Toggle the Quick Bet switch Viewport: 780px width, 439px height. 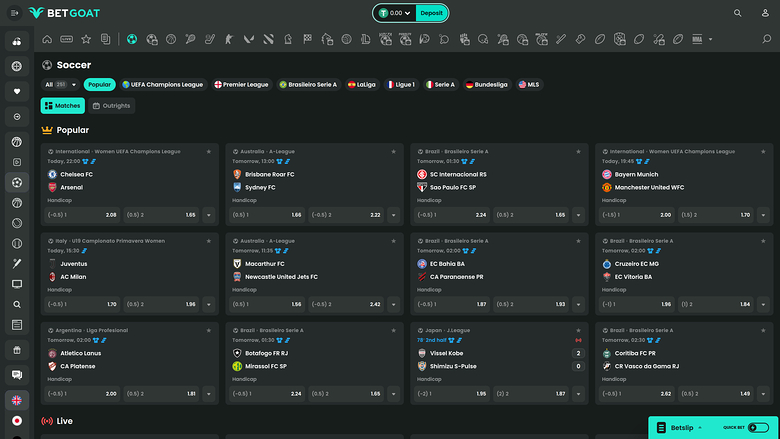tap(759, 428)
